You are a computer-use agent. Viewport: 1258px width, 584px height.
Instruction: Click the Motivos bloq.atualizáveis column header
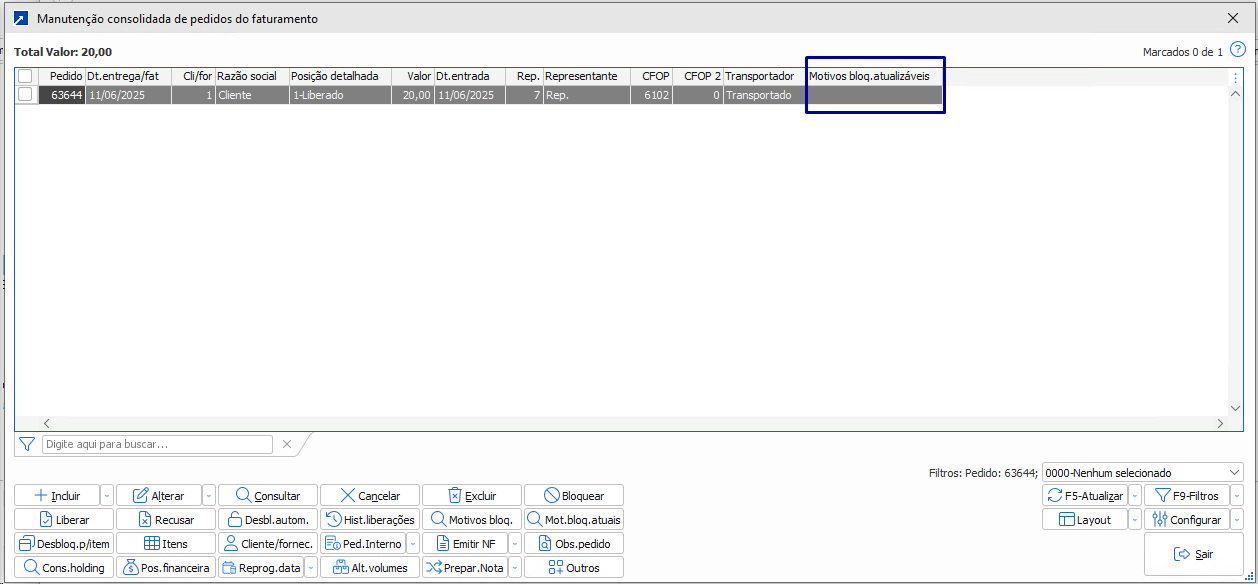click(874, 76)
